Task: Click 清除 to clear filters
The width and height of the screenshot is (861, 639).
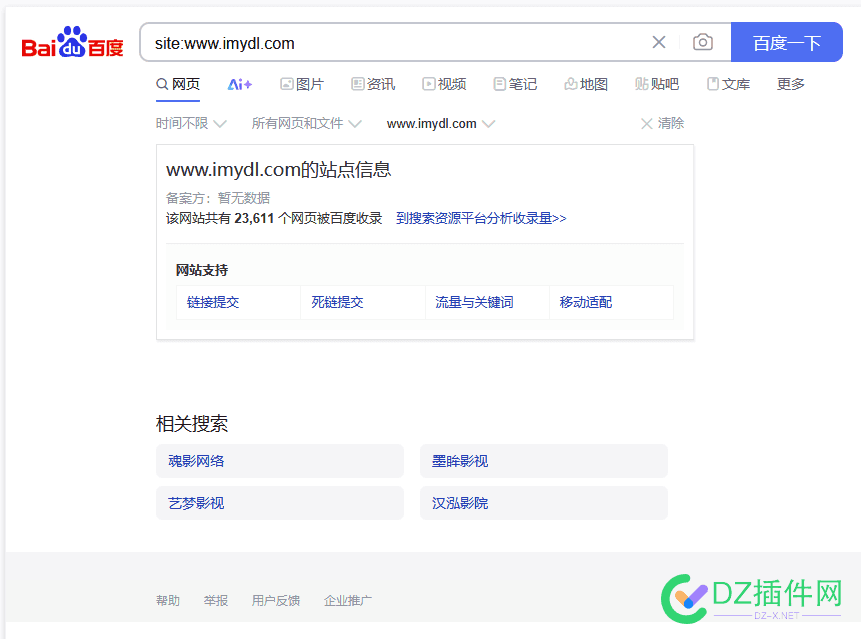Action: 663,124
